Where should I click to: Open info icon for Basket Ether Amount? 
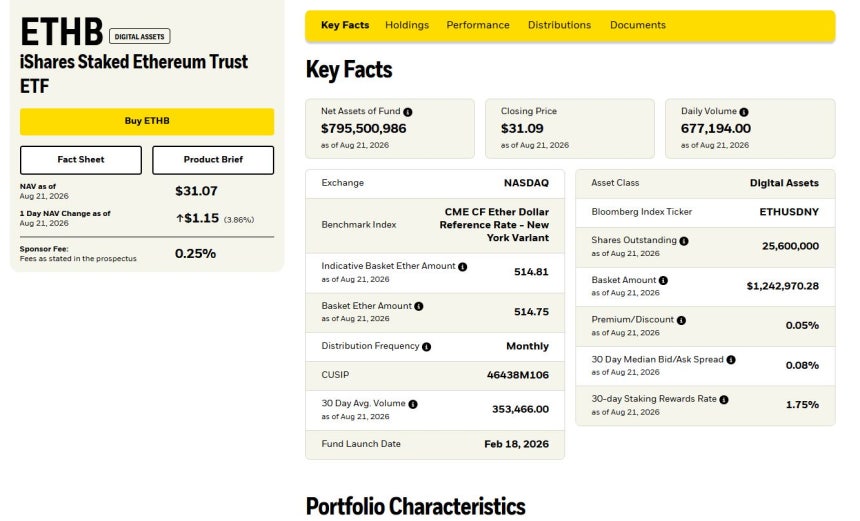tap(418, 306)
